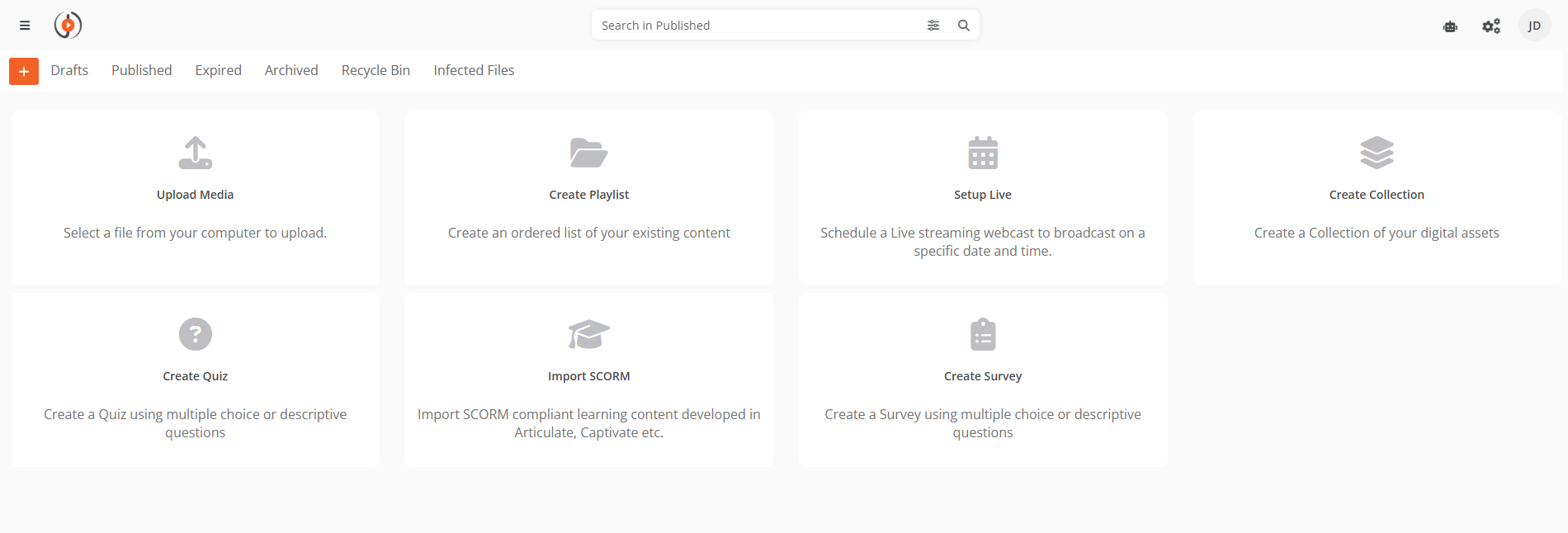Click the Create Survey clipboard icon
1568x533 pixels.
click(983, 334)
